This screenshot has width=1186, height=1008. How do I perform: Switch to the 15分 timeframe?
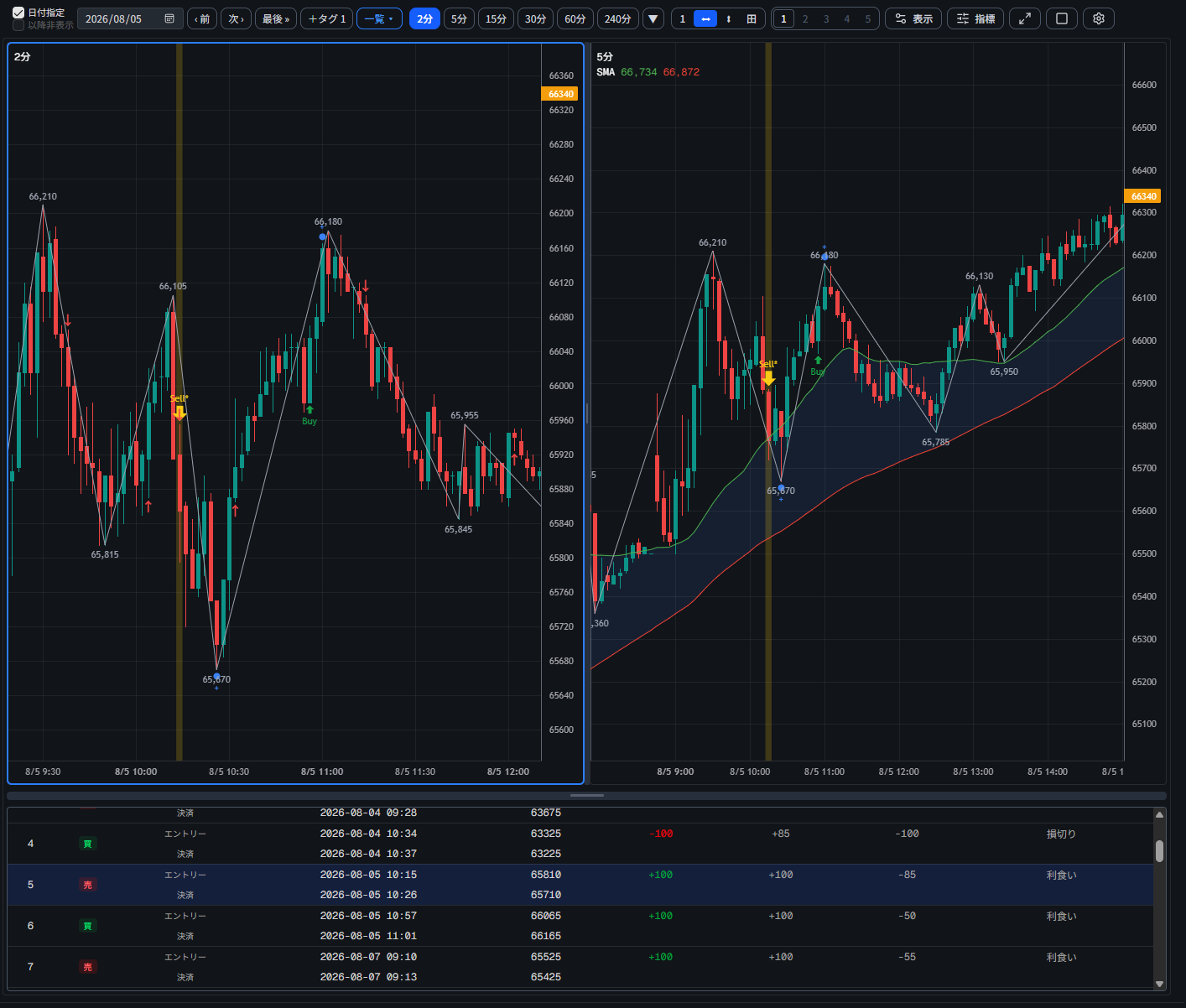(x=496, y=18)
